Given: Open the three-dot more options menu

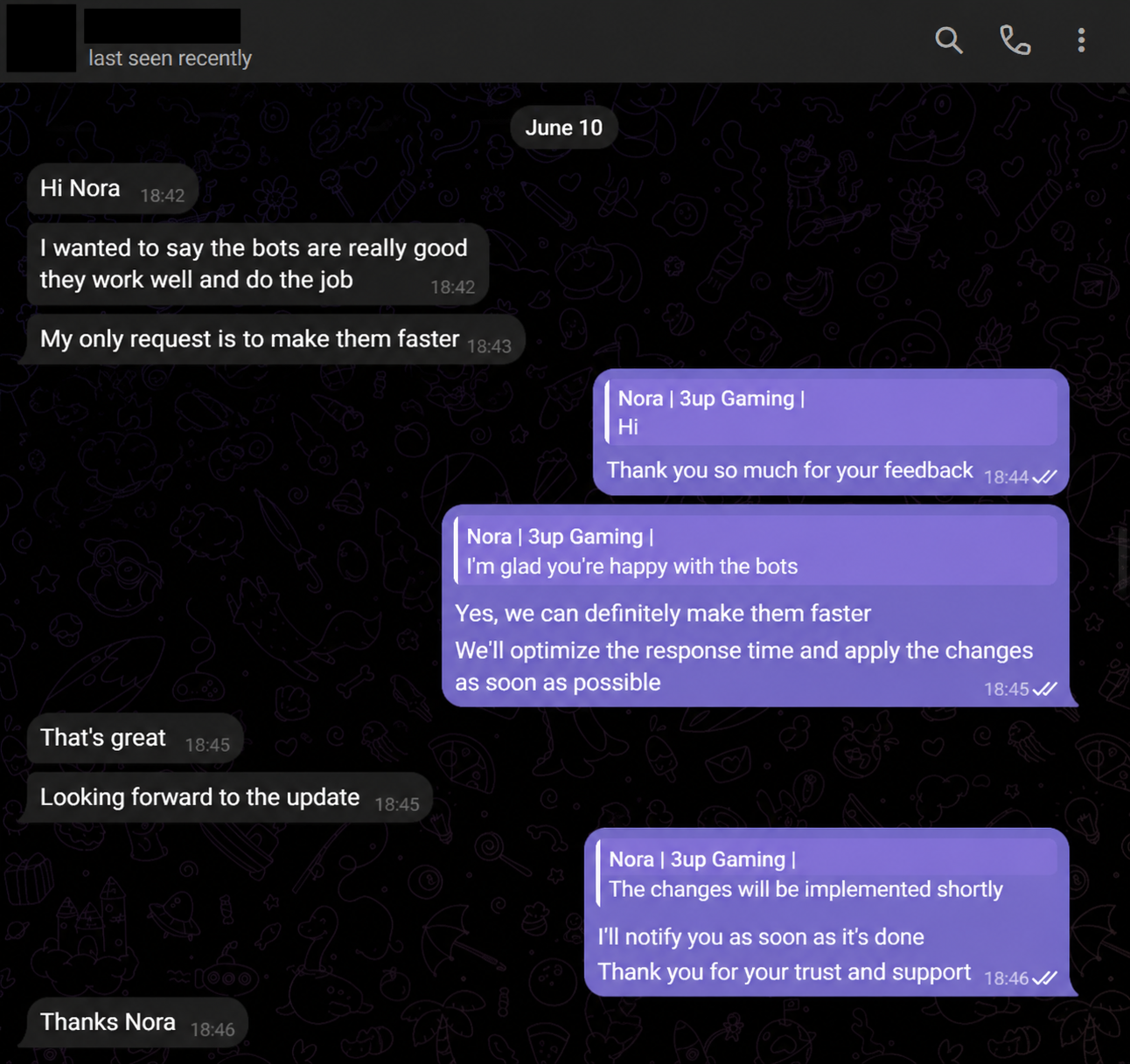Looking at the screenshot, I should [x=1081, y=40].
